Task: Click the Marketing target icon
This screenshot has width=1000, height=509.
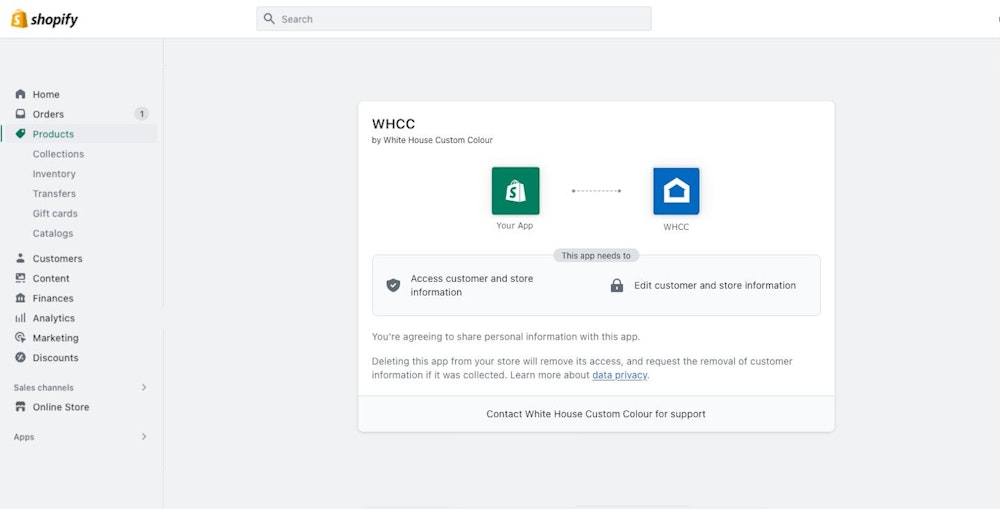Action: click(20, 338)
